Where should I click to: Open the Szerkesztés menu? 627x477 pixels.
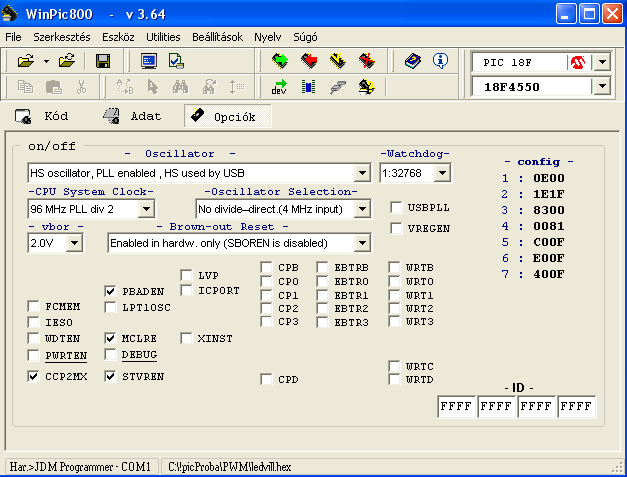(x=62, y=37)
